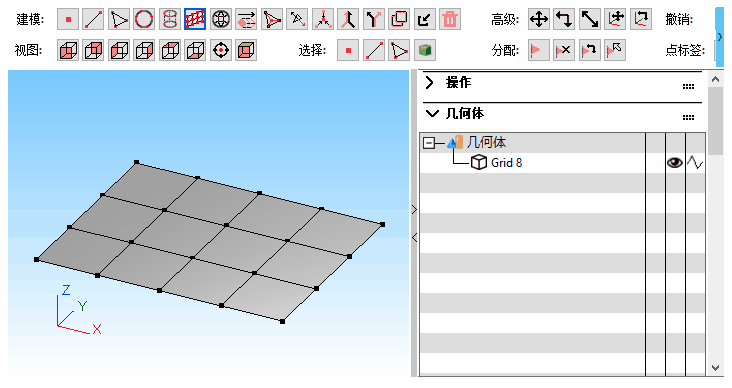
Task: Choose the circle modeling tool
Action: pyautogui.click(x=144, y=20)
